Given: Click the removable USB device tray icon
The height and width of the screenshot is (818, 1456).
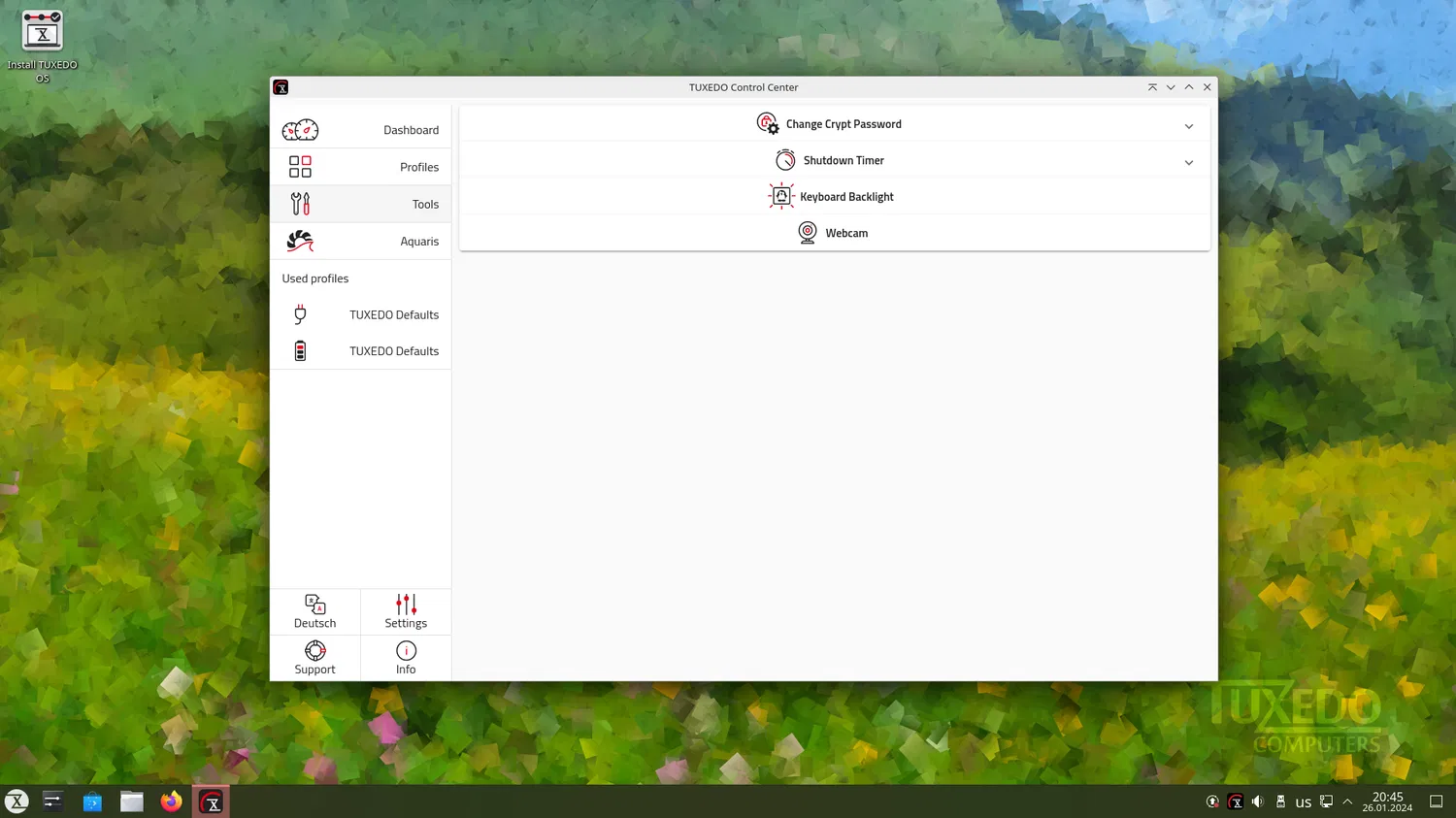Looking at the screenshot, I should coord(1280,802).
